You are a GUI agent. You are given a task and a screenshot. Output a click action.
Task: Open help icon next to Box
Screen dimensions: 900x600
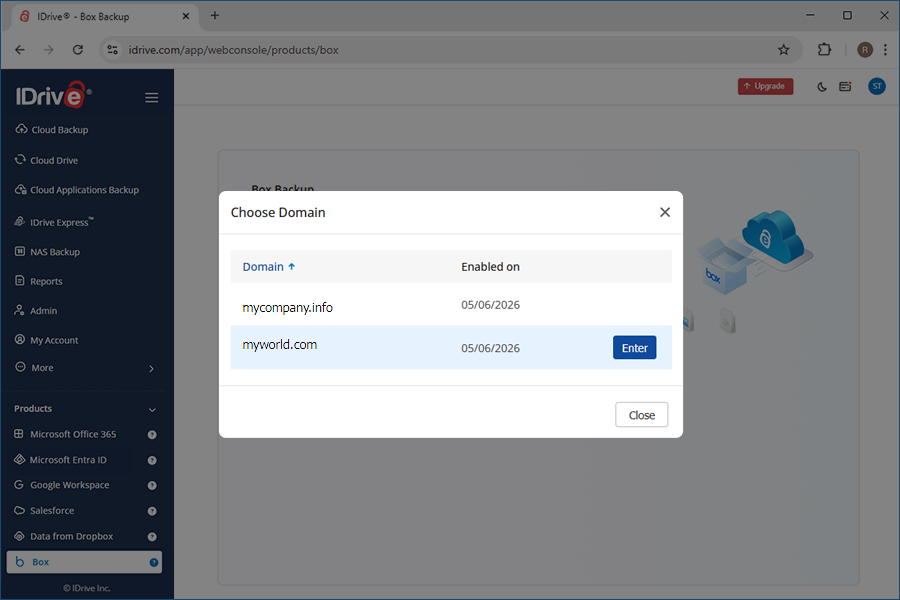pos(154,563)
